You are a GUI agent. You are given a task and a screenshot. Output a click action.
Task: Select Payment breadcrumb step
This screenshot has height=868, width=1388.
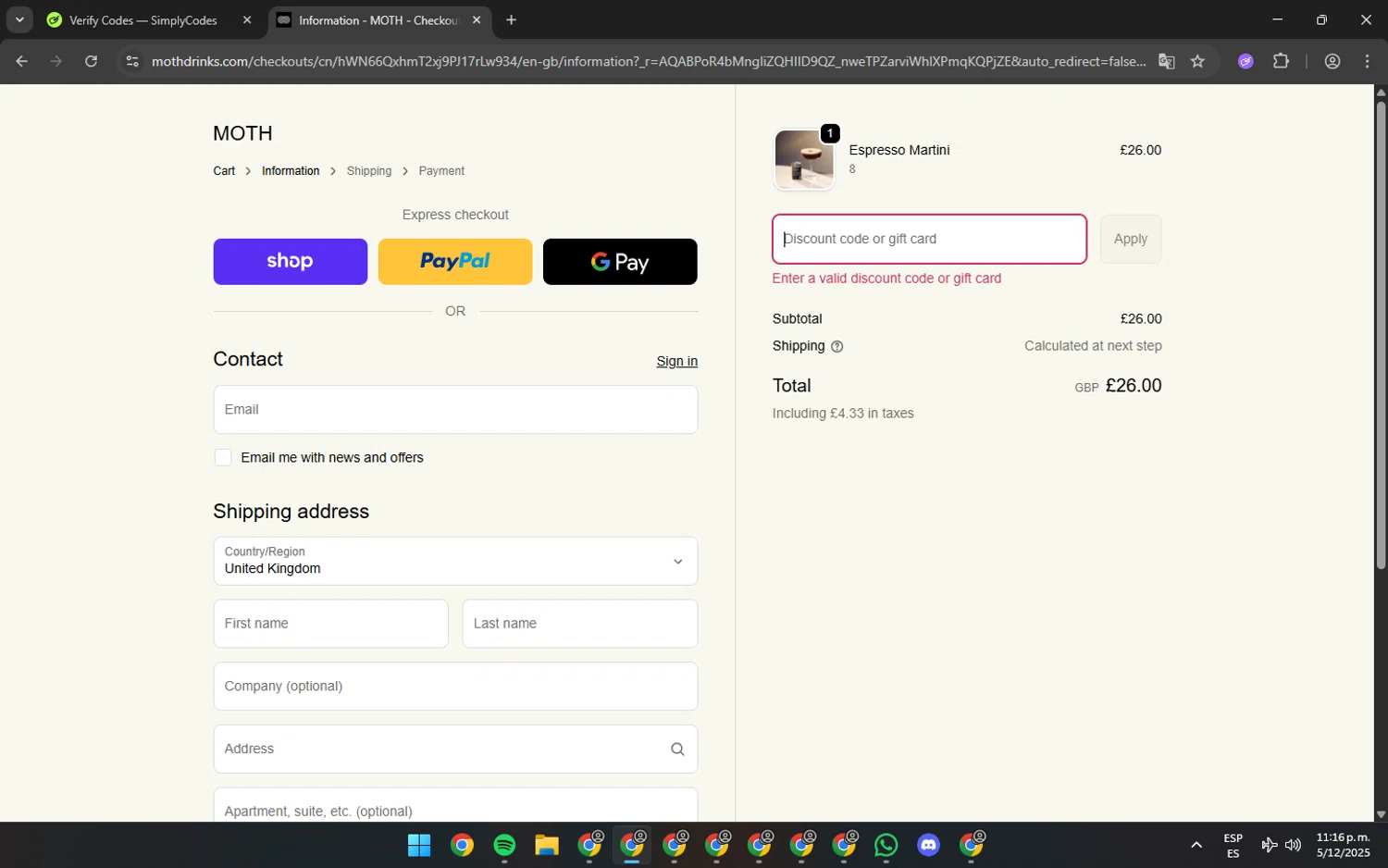coord(441,171)
